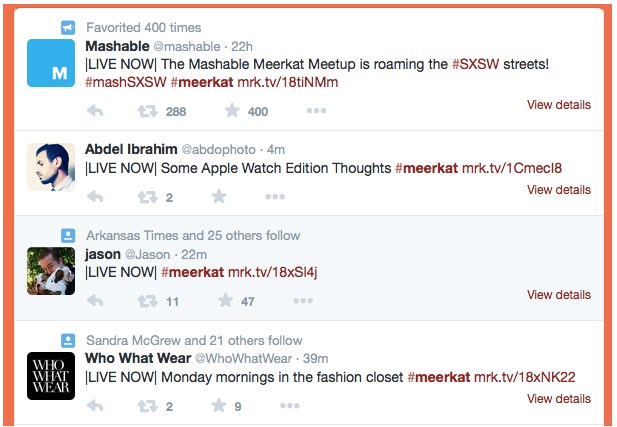Reply to jason's tweet

click(x=96, y=301)
